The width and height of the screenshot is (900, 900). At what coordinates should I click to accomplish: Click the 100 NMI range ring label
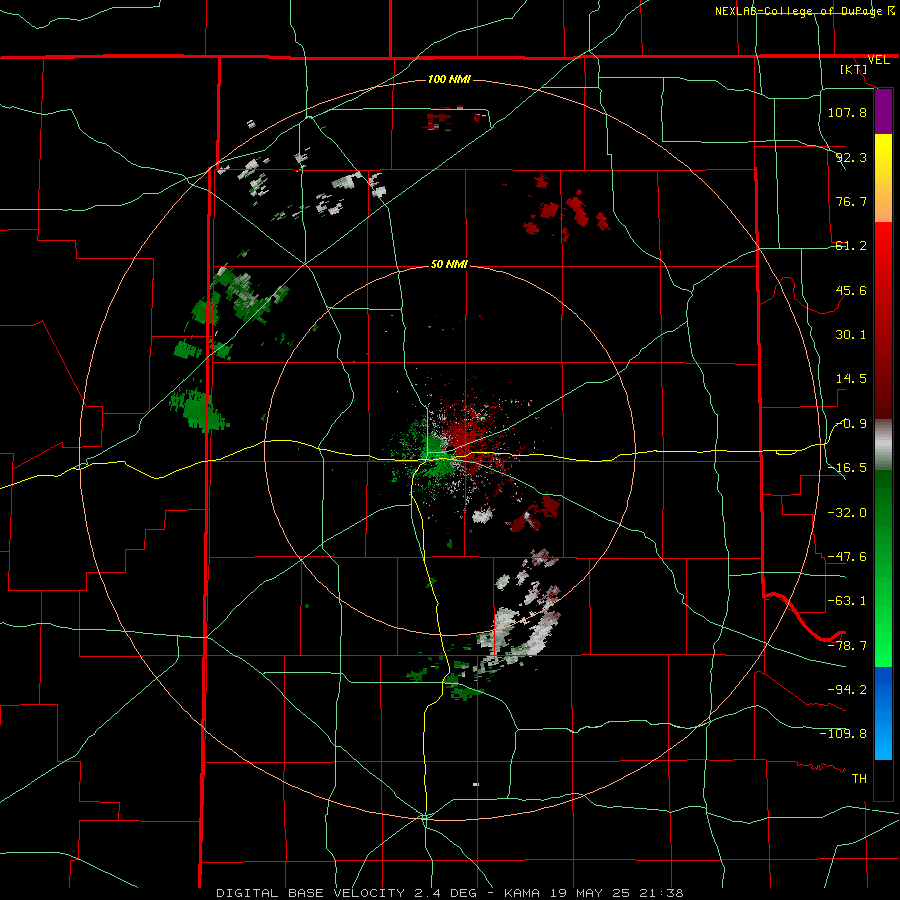point(449,79)
